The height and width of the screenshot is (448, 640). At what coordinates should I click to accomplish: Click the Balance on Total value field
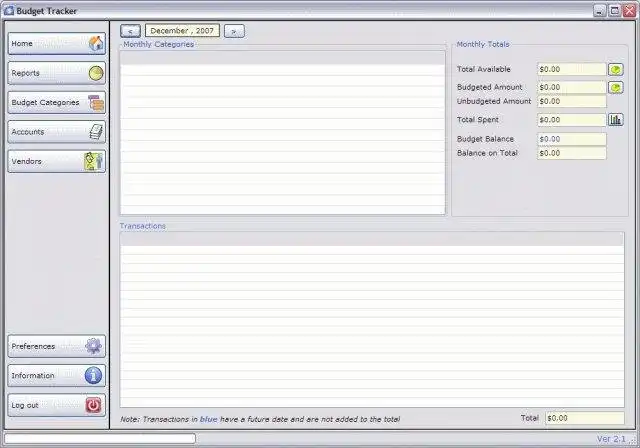571,153
